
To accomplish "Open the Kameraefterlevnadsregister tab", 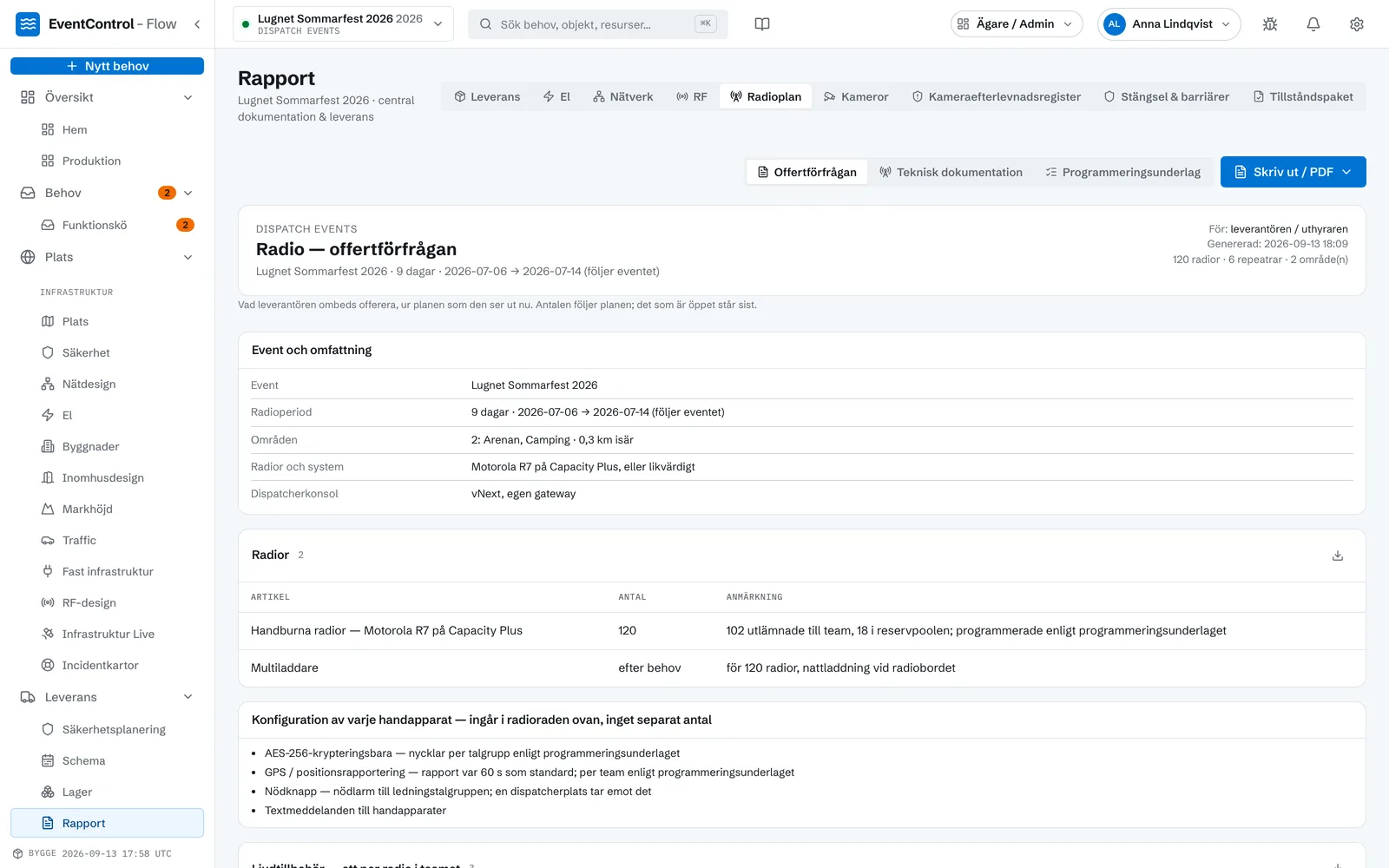I will tap(997, 96).
